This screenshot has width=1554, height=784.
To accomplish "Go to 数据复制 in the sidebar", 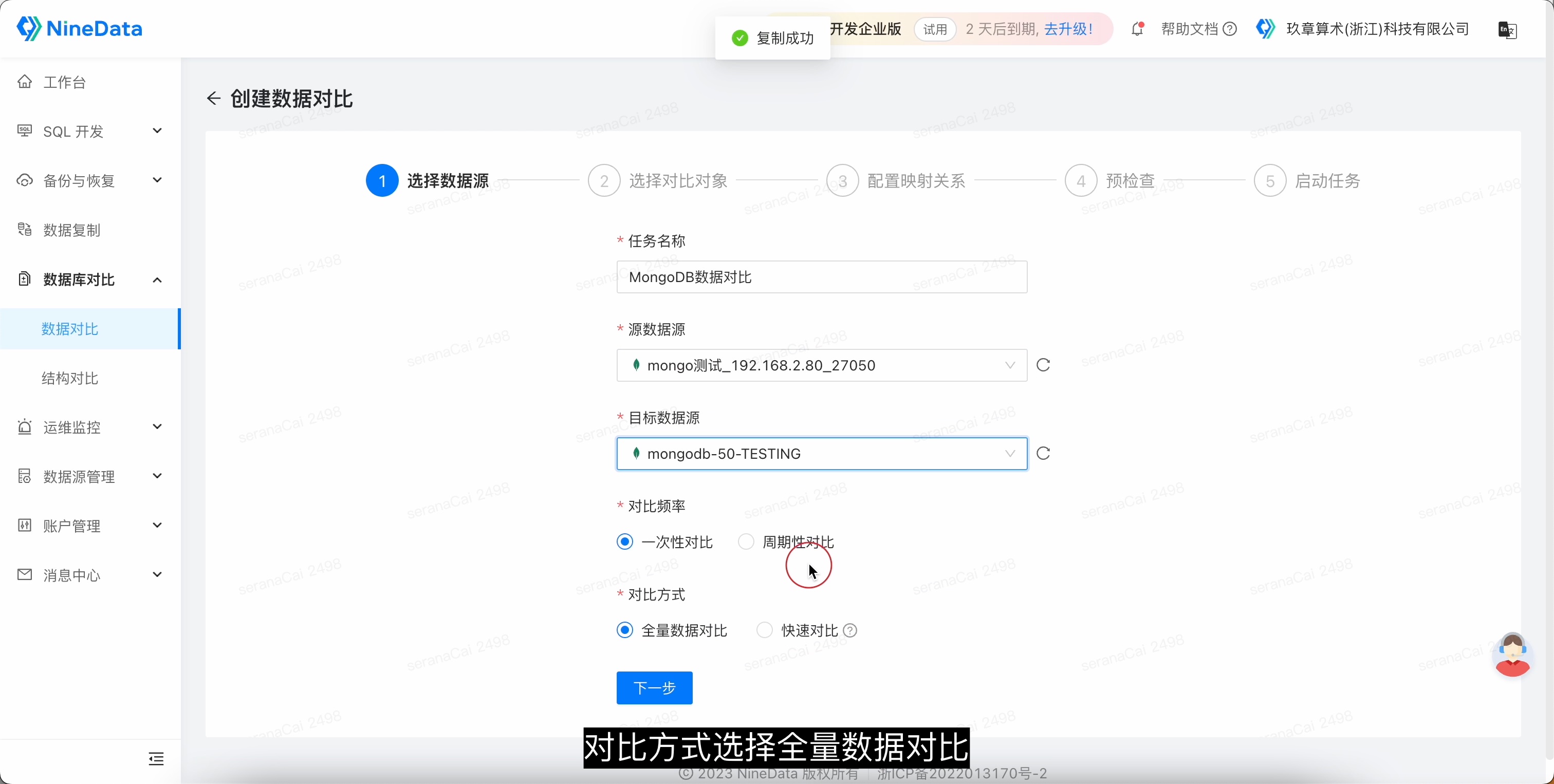I will coord(72,230).
